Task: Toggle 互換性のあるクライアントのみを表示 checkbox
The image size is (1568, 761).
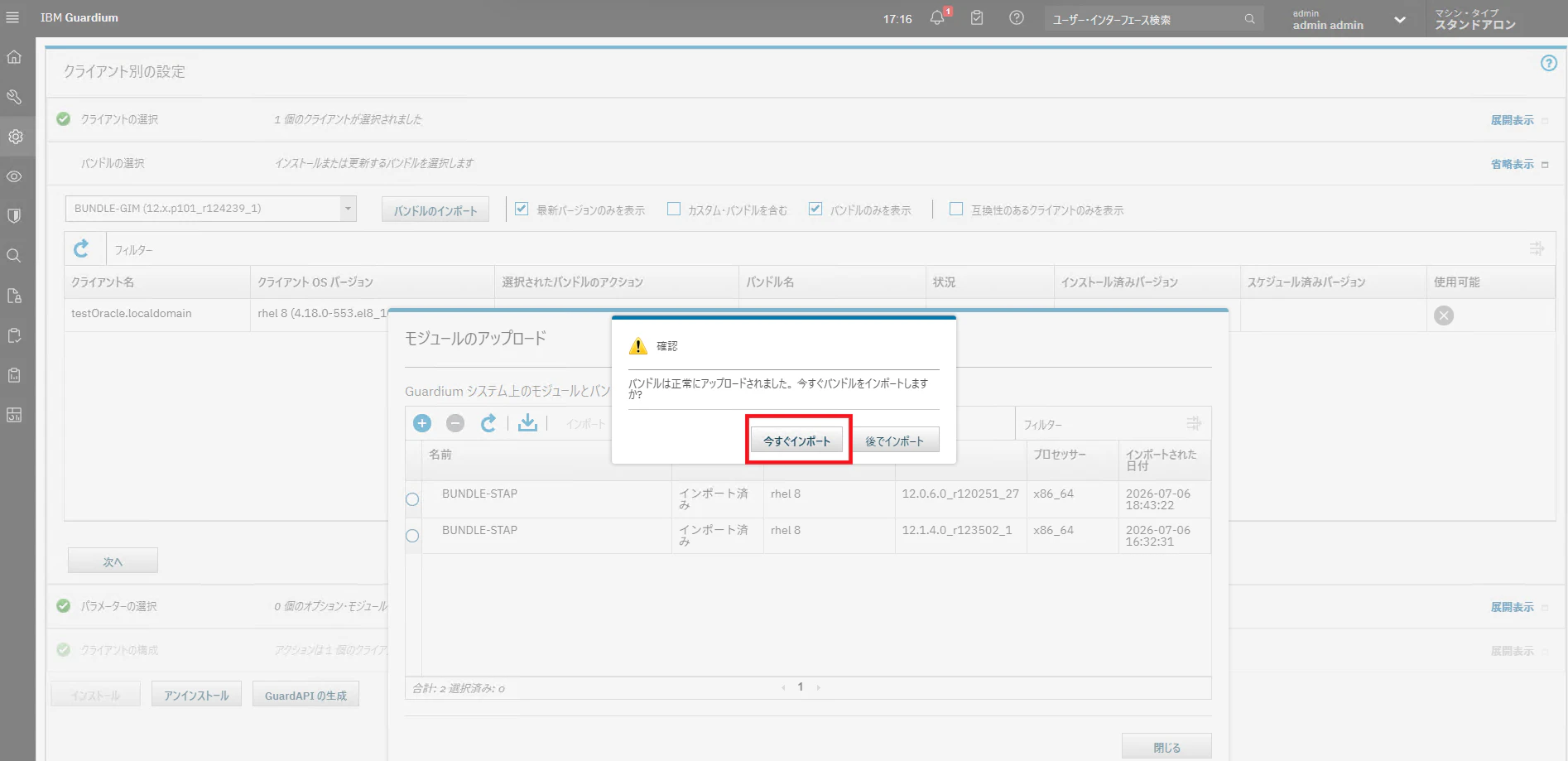Action: (x=956, y=209)
